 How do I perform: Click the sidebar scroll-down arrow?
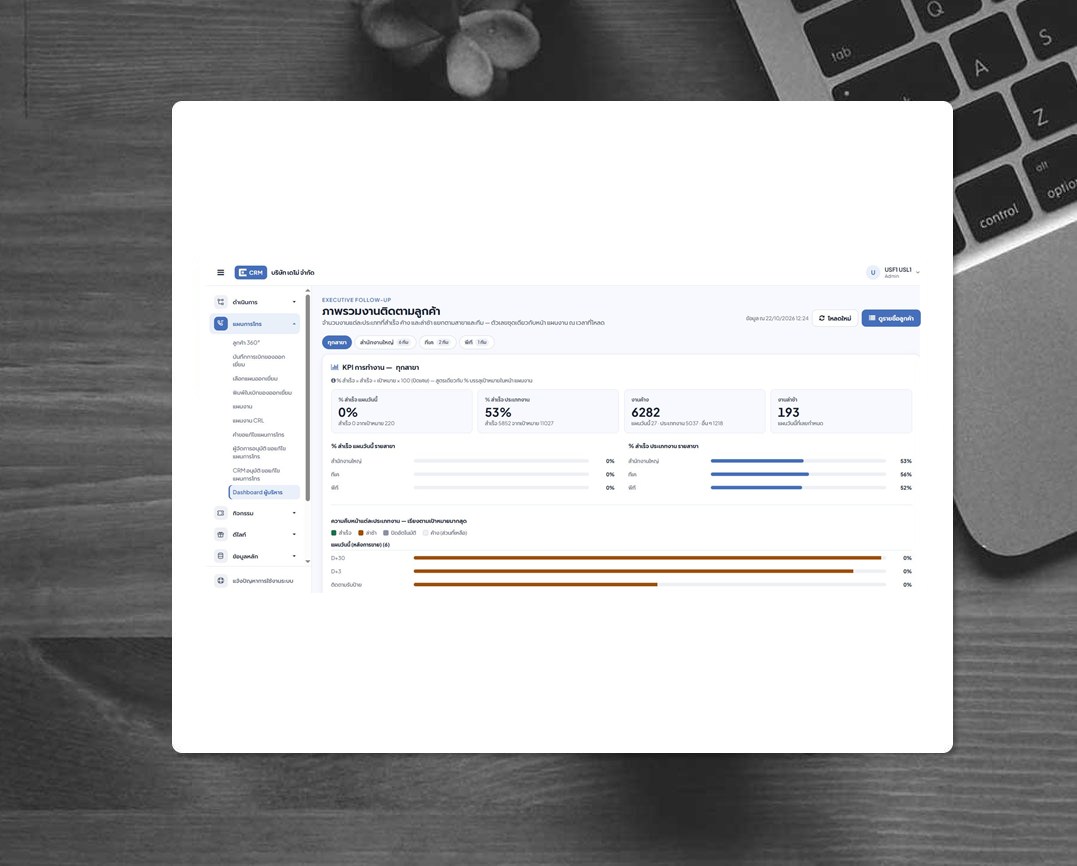pos(308,561)
